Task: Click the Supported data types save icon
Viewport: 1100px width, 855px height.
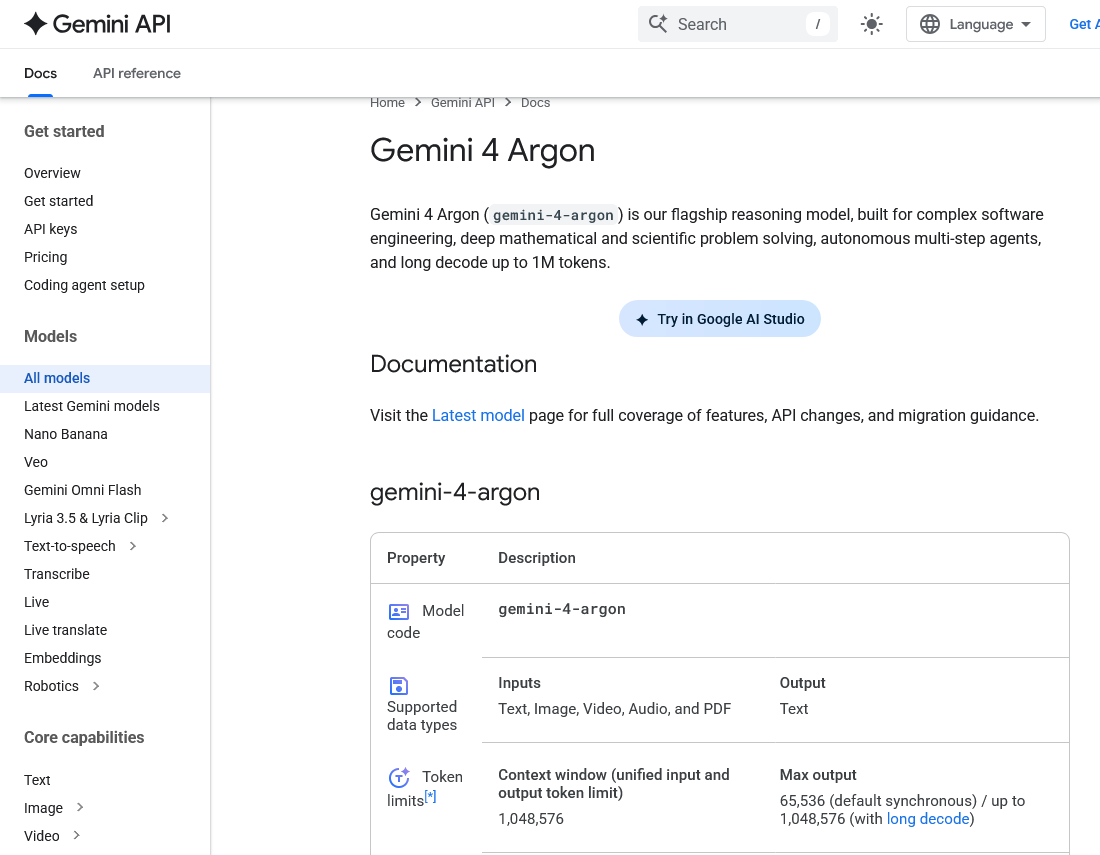Action: pyautogui.click(x=398, y=685)
